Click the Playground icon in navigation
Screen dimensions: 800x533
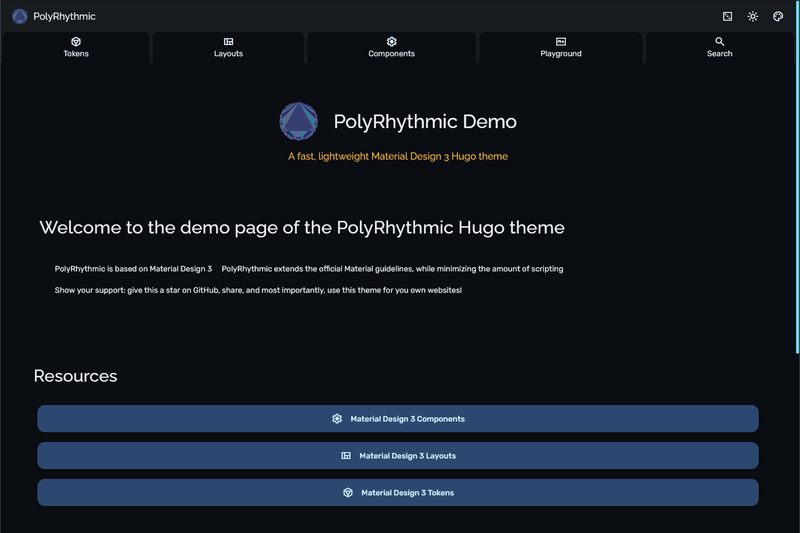point(561,41)
